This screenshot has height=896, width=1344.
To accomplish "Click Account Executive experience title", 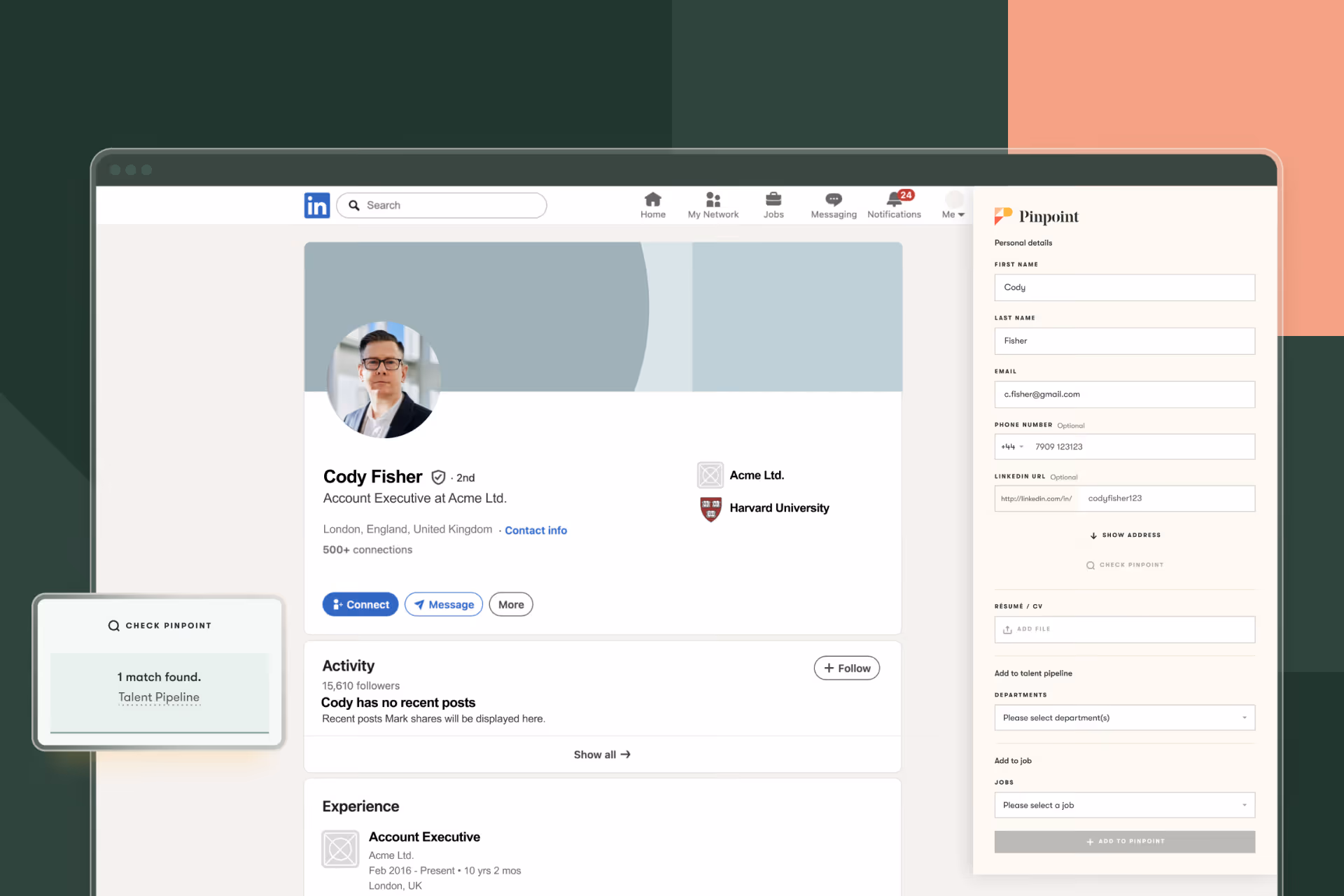I will (424, 837).
